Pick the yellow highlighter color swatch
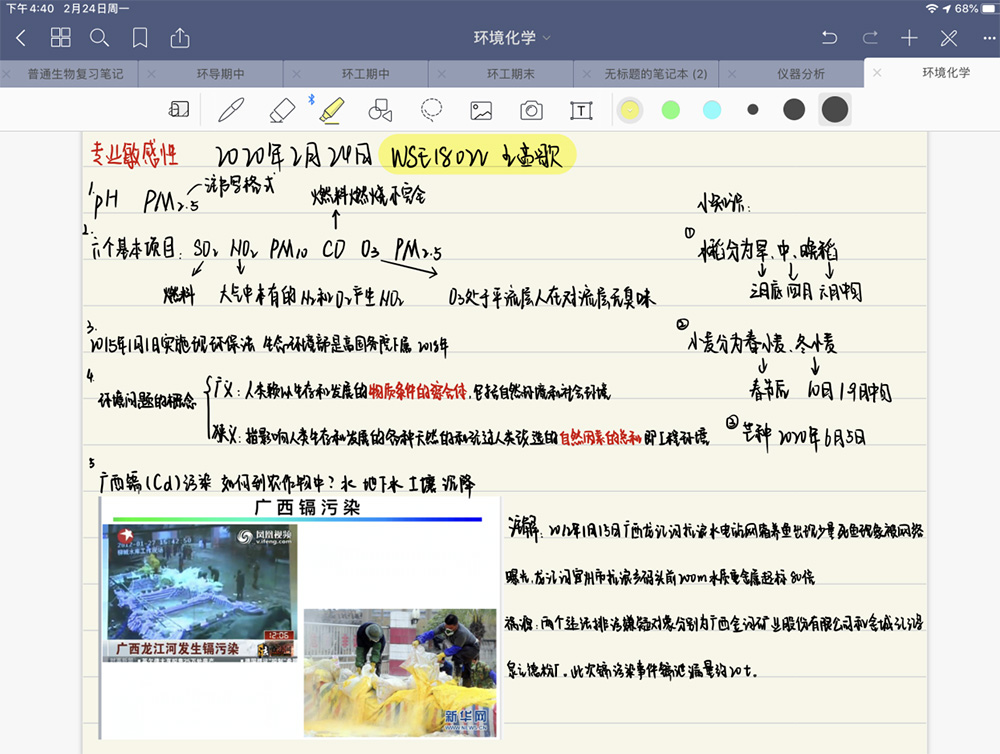 [629, 109]
